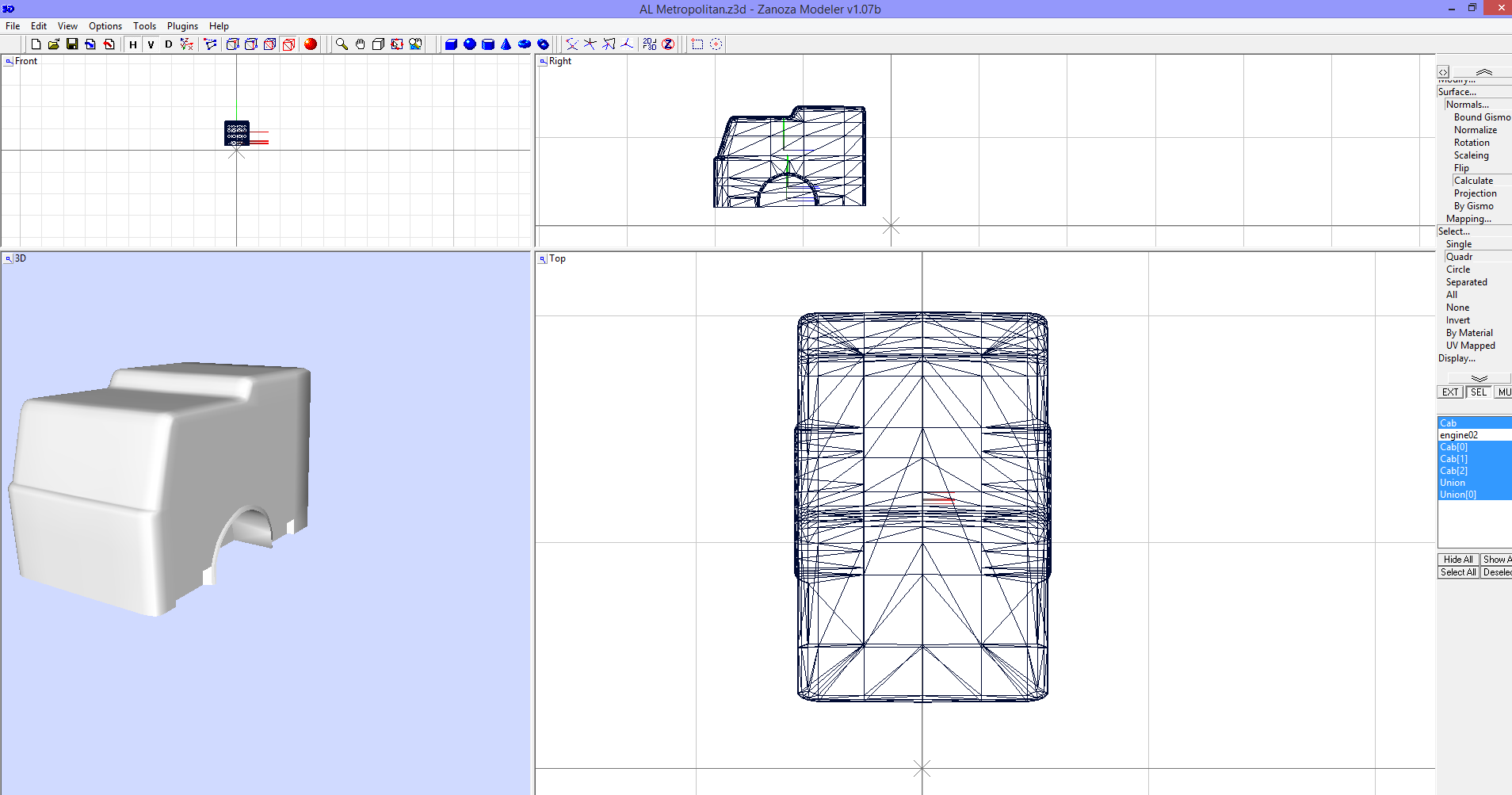Image resolution: width=1512 pixels, height=795 pixels.
Task: Create a sphere primitive
Action: [x=469, y=44]
